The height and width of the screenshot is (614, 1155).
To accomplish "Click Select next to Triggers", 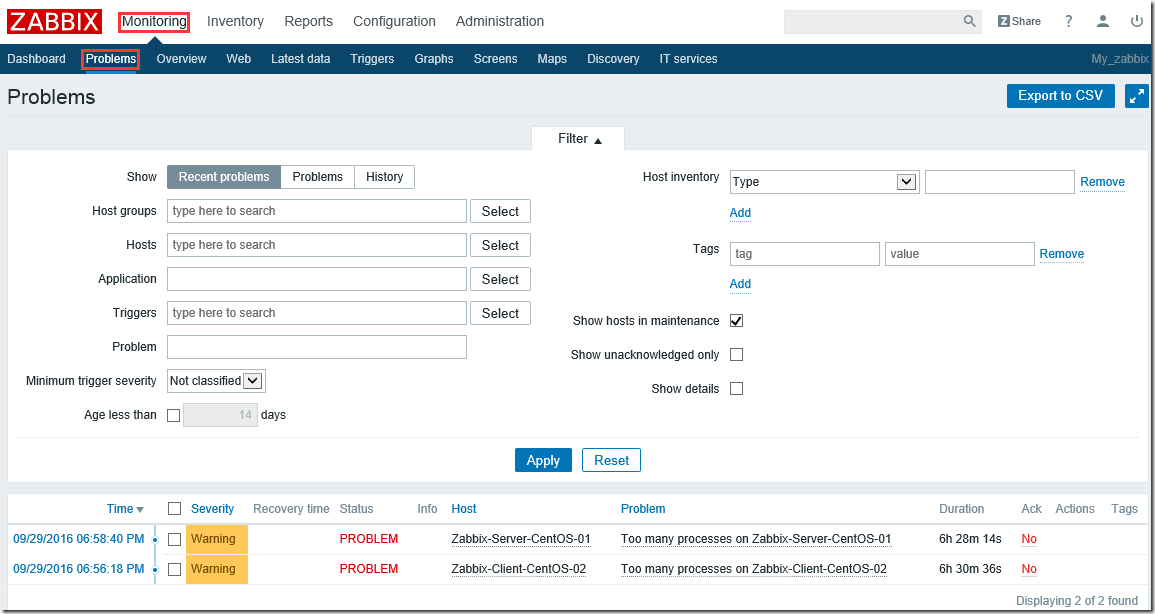I will (500, 313).
